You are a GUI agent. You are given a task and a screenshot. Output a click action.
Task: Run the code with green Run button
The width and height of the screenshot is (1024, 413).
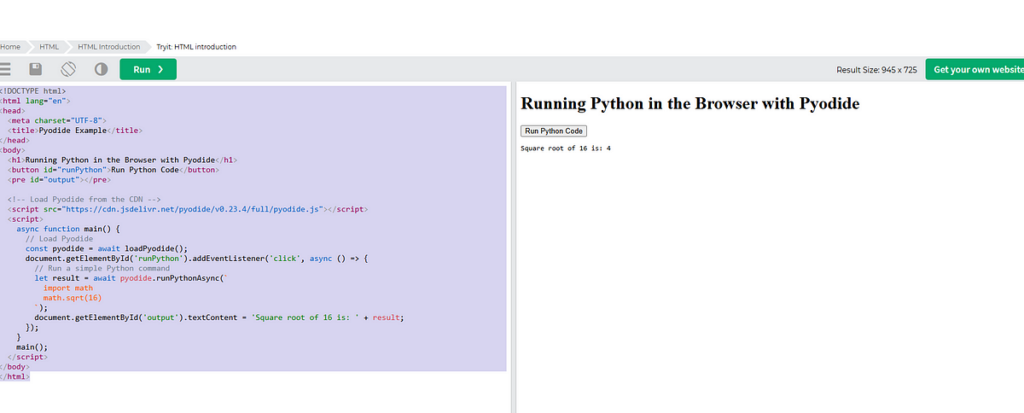coord(148,69)
